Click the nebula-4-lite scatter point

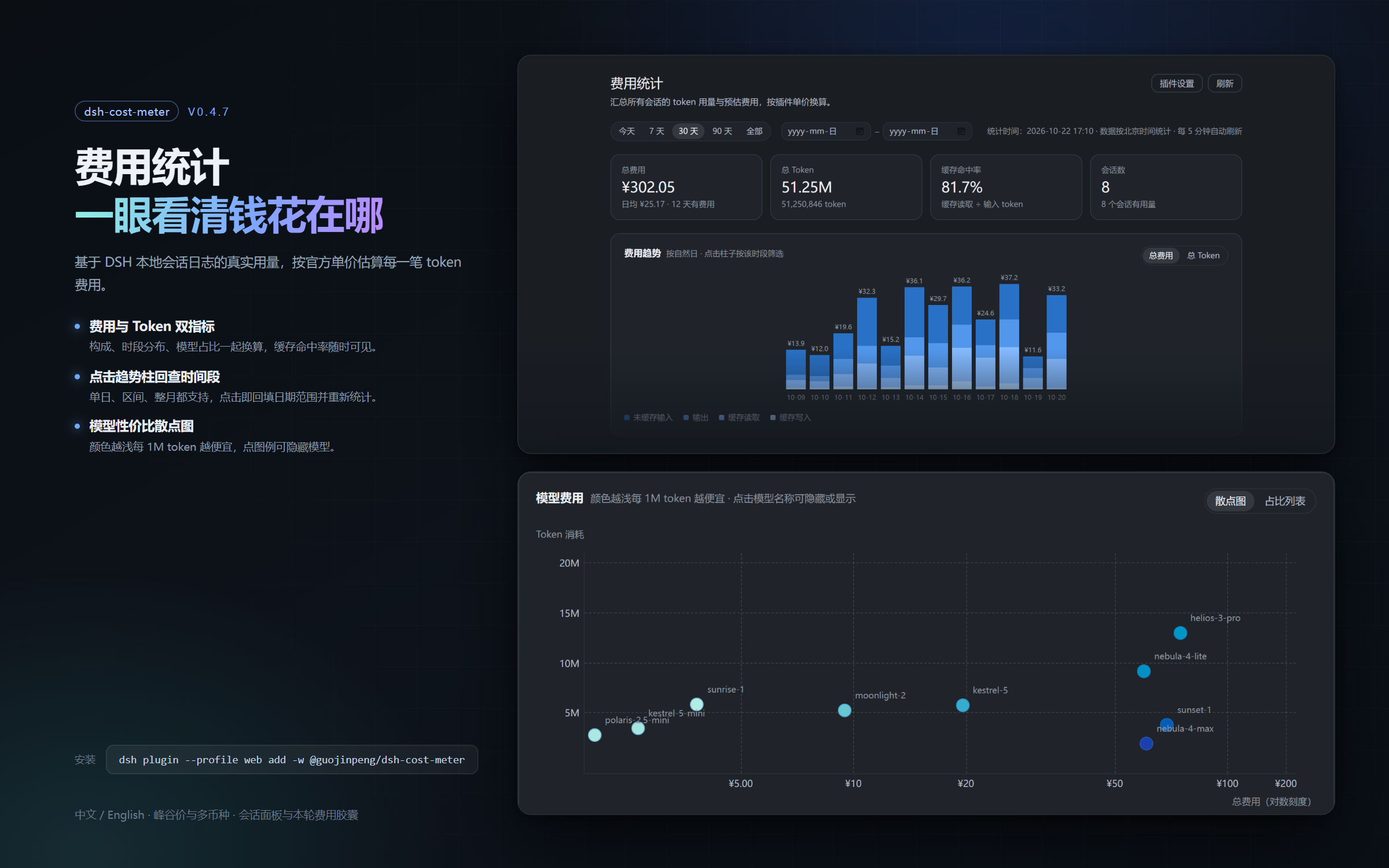(1144, 671)
